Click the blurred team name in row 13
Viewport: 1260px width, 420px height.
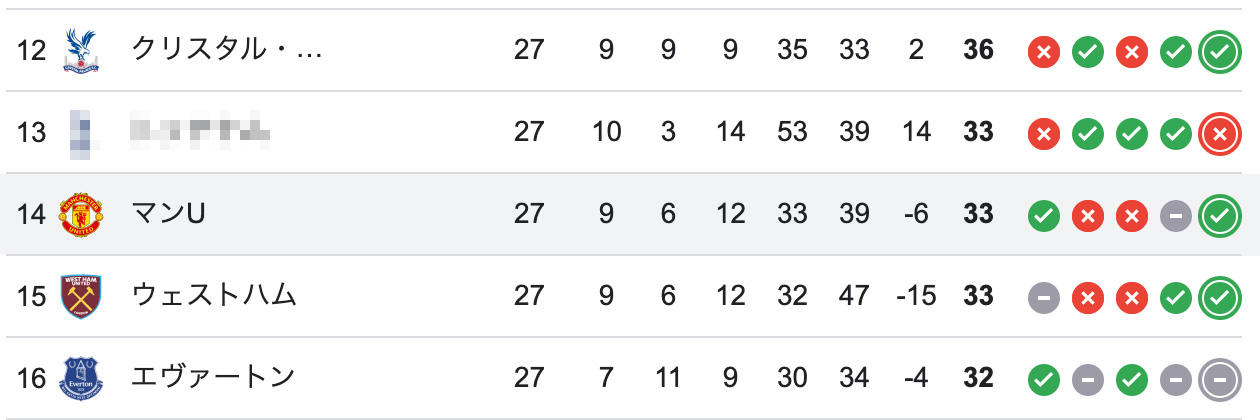201,131
